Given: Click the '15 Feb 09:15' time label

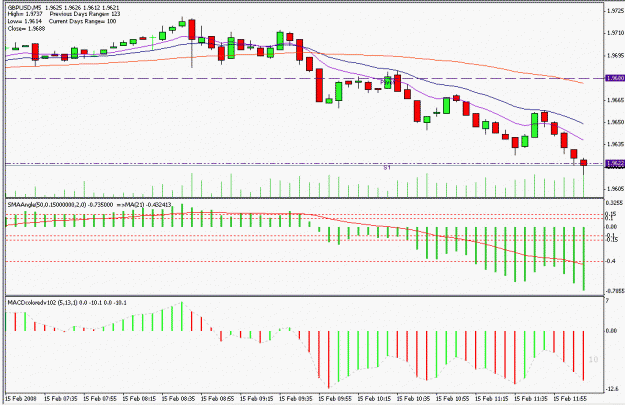Looking at the screenshot, I should (256, 398).
